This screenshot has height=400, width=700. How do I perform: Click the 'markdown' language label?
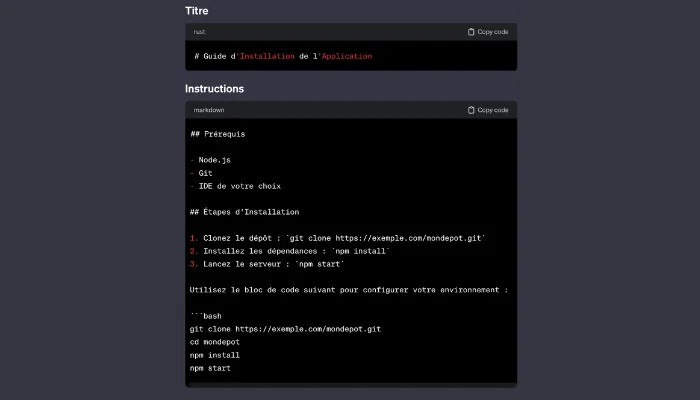(209, 110)
